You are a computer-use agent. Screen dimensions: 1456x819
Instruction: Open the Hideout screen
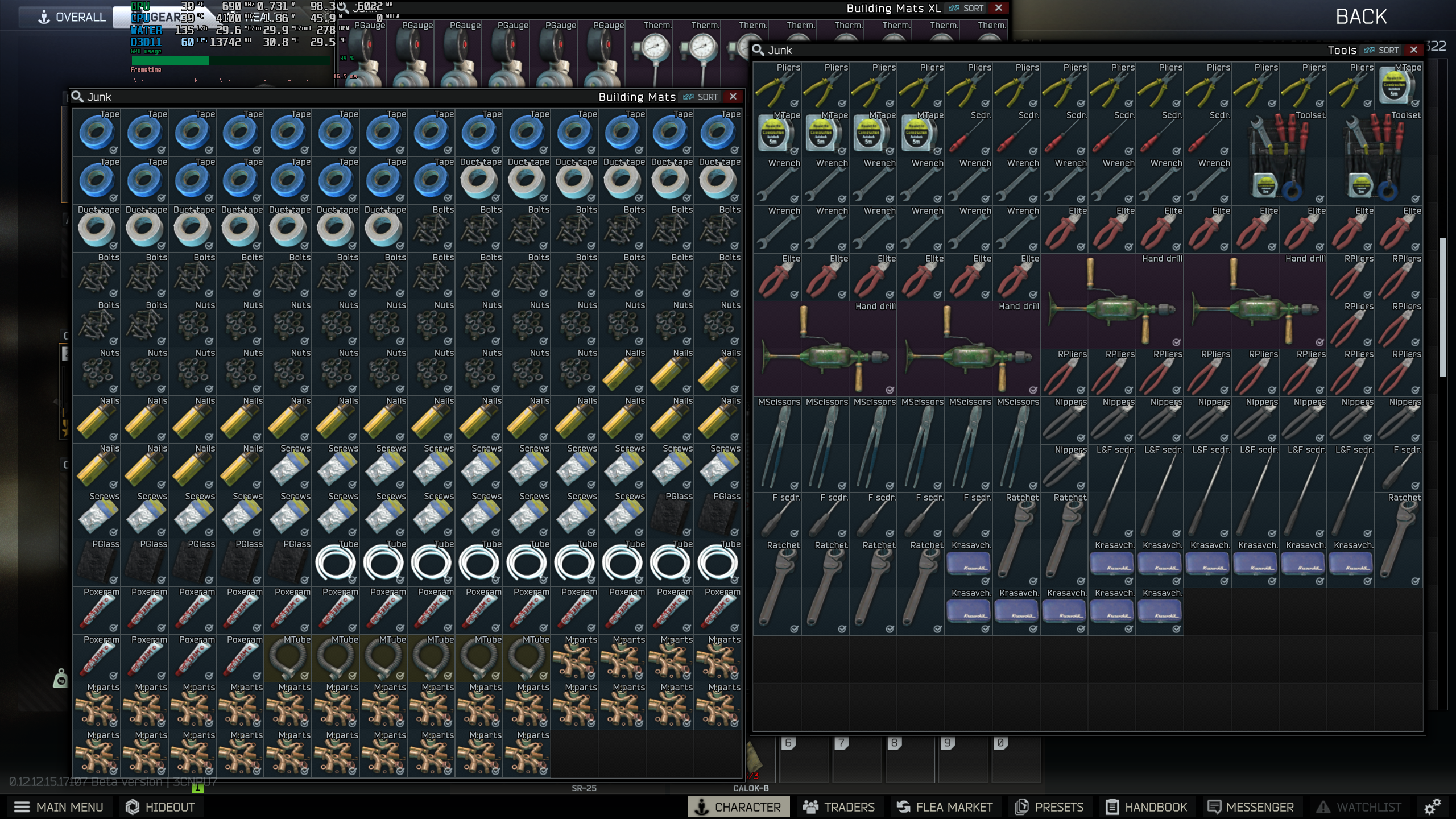160,806
